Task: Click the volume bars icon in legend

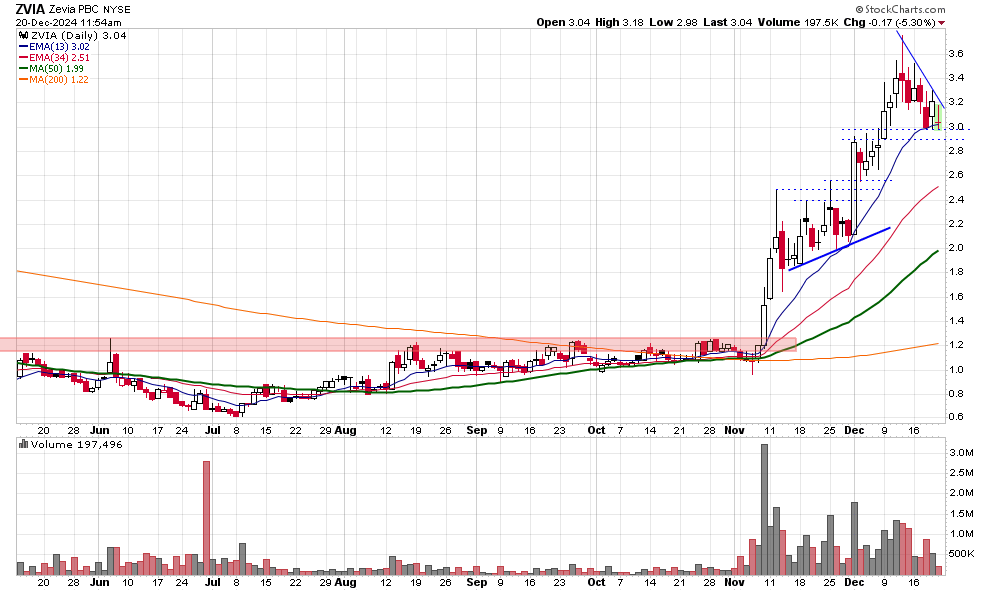Action: click(x=23, y=443)
